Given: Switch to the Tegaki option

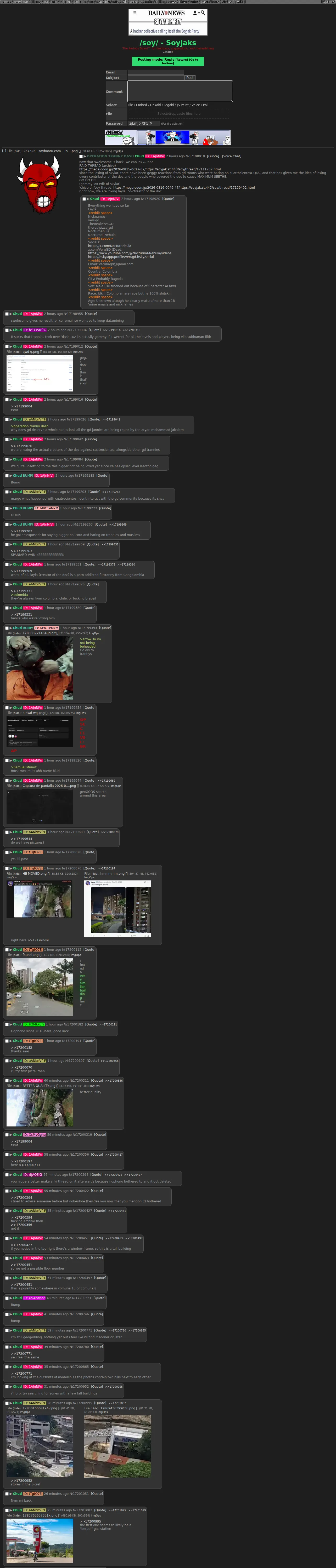Looking at the screenshot, I should point(169,105).
